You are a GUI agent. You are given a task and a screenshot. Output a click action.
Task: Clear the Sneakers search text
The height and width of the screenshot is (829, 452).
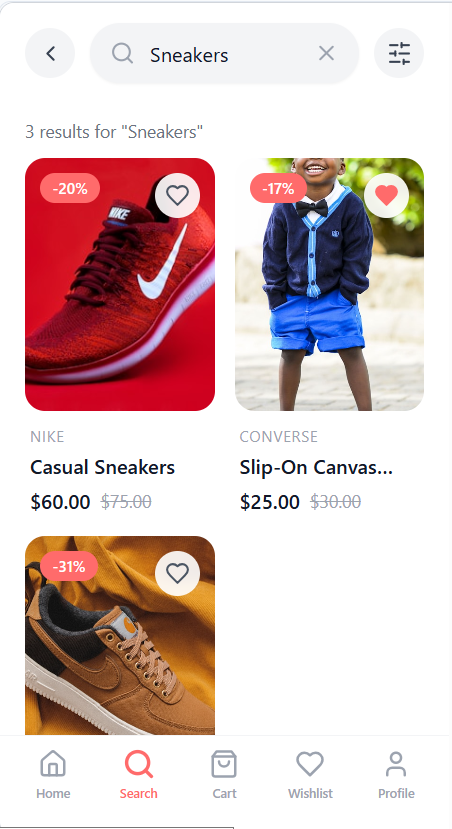click(326, 53)
